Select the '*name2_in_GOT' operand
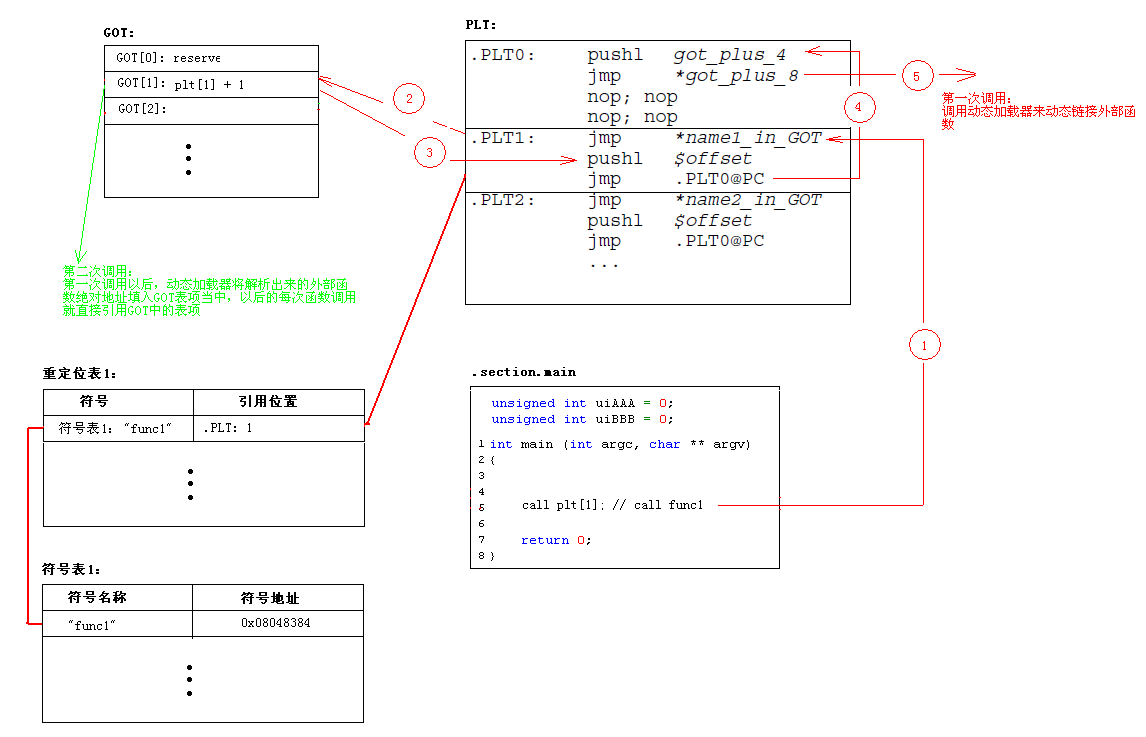This screenshot has width=1146, height=737. click(x=748, y=200)
